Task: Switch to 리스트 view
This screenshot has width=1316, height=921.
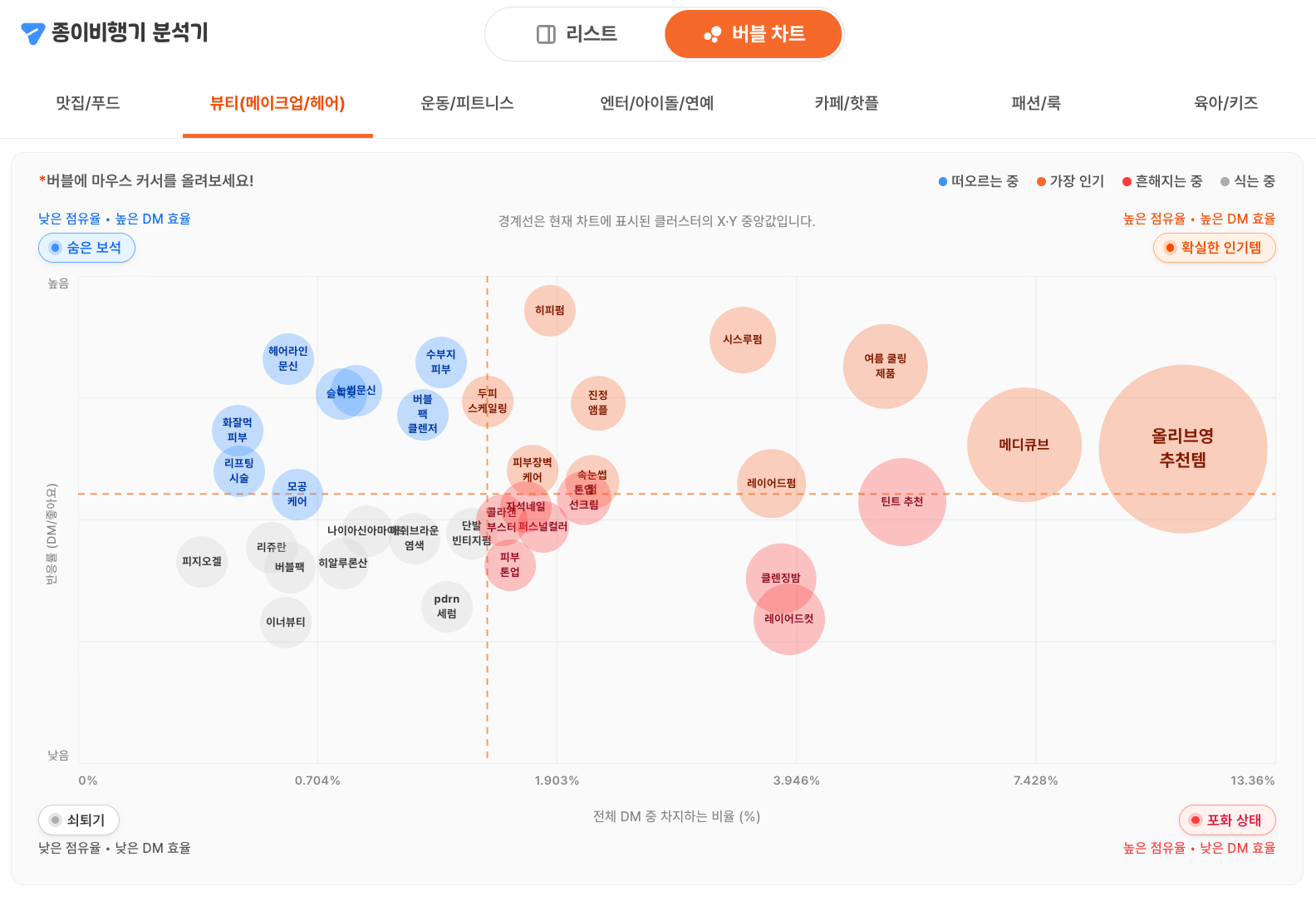Action: (577, 34)
